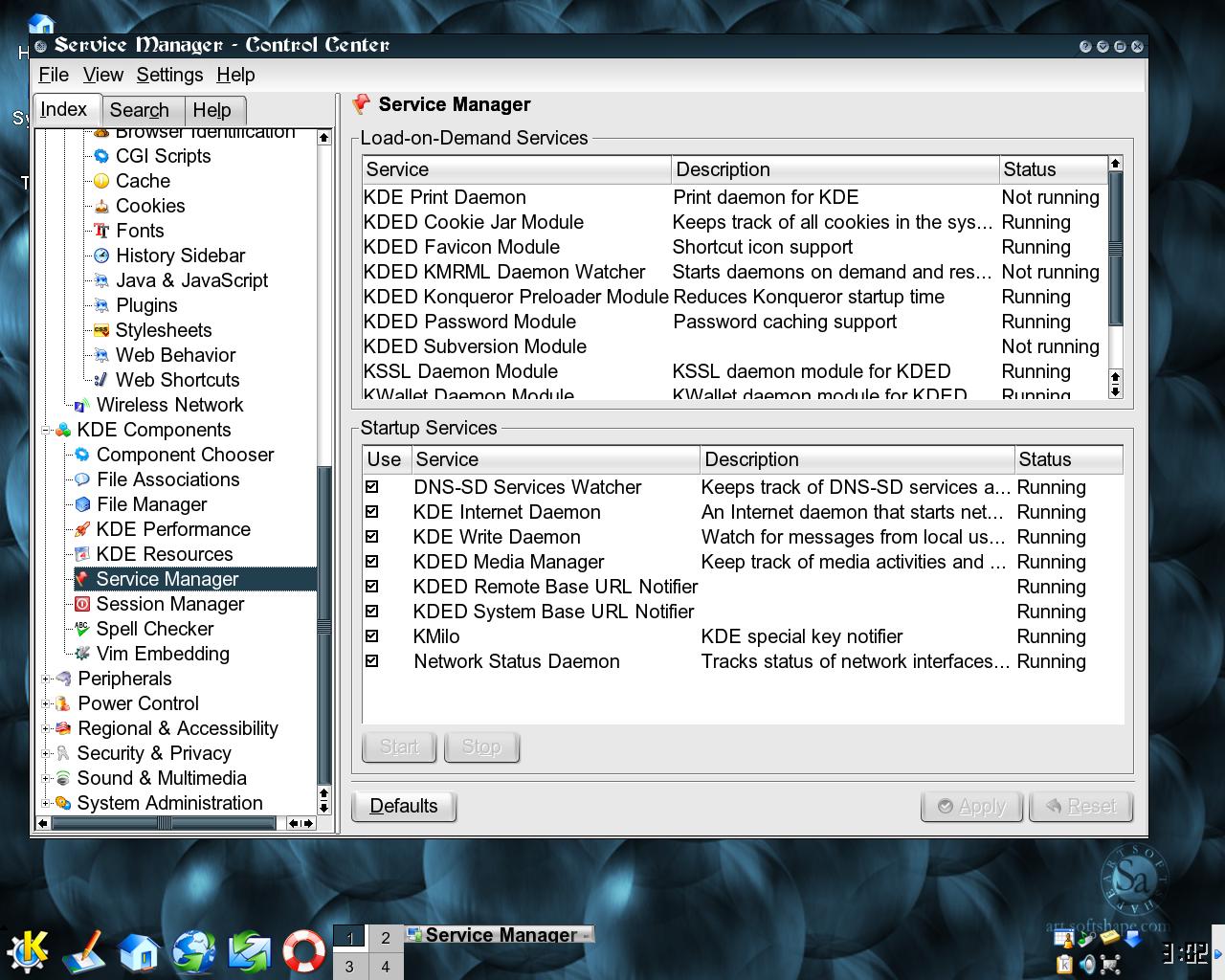Click the Plugins icon in the tree

[100, 305]
